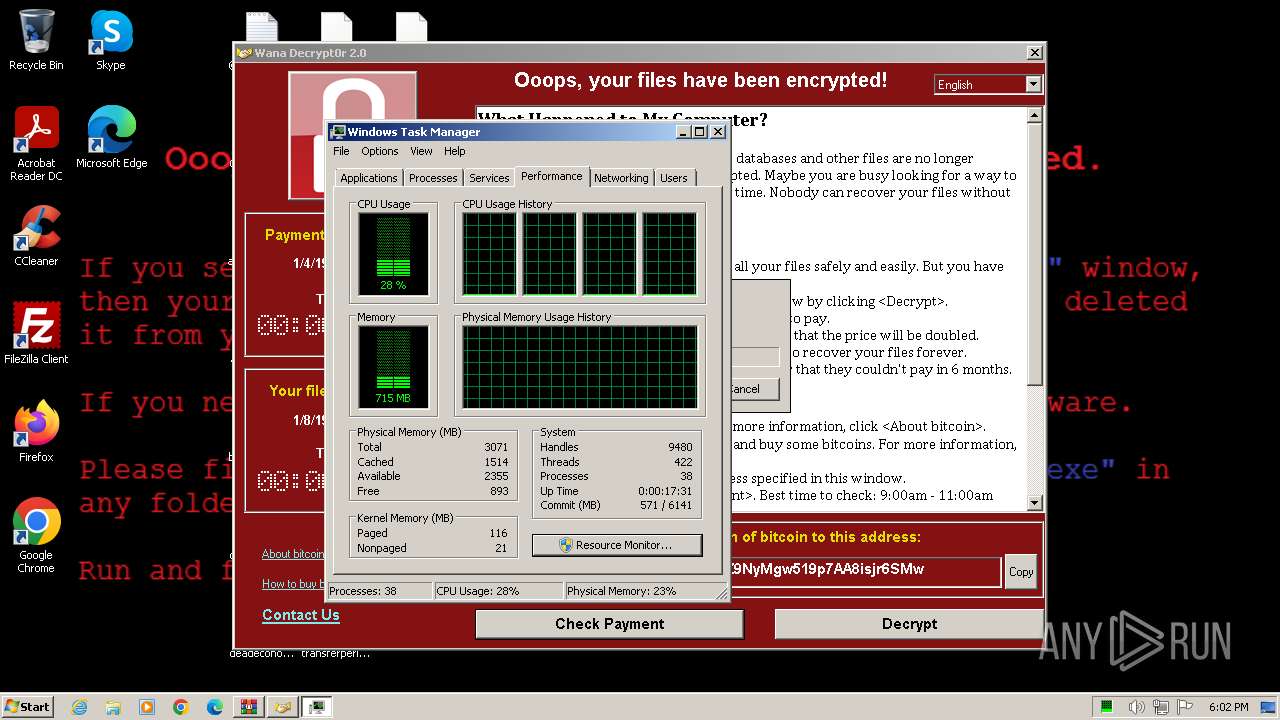Select the Performance tab
This screenshot has width=1280, height=720.
(x=551, y=176)
